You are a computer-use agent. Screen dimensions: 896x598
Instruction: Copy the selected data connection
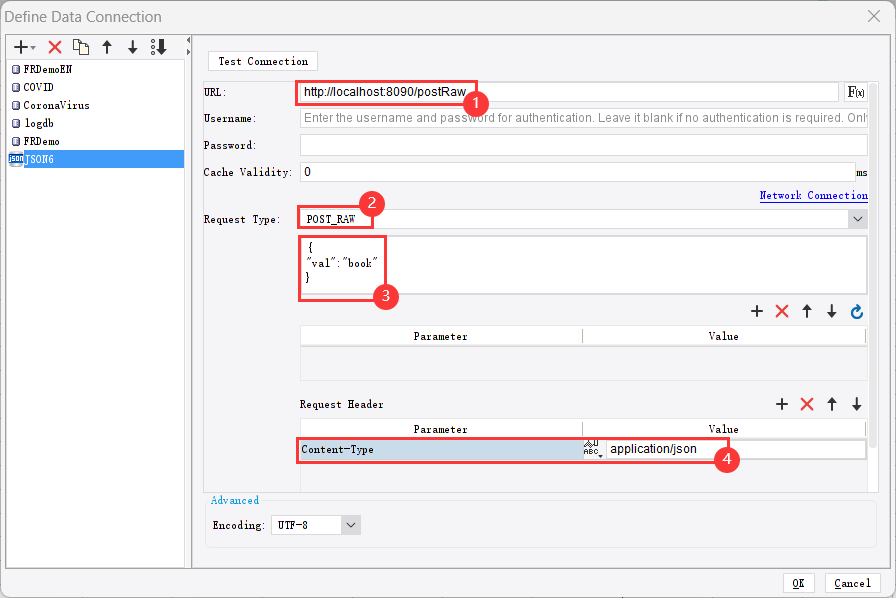tap(81, 46)
